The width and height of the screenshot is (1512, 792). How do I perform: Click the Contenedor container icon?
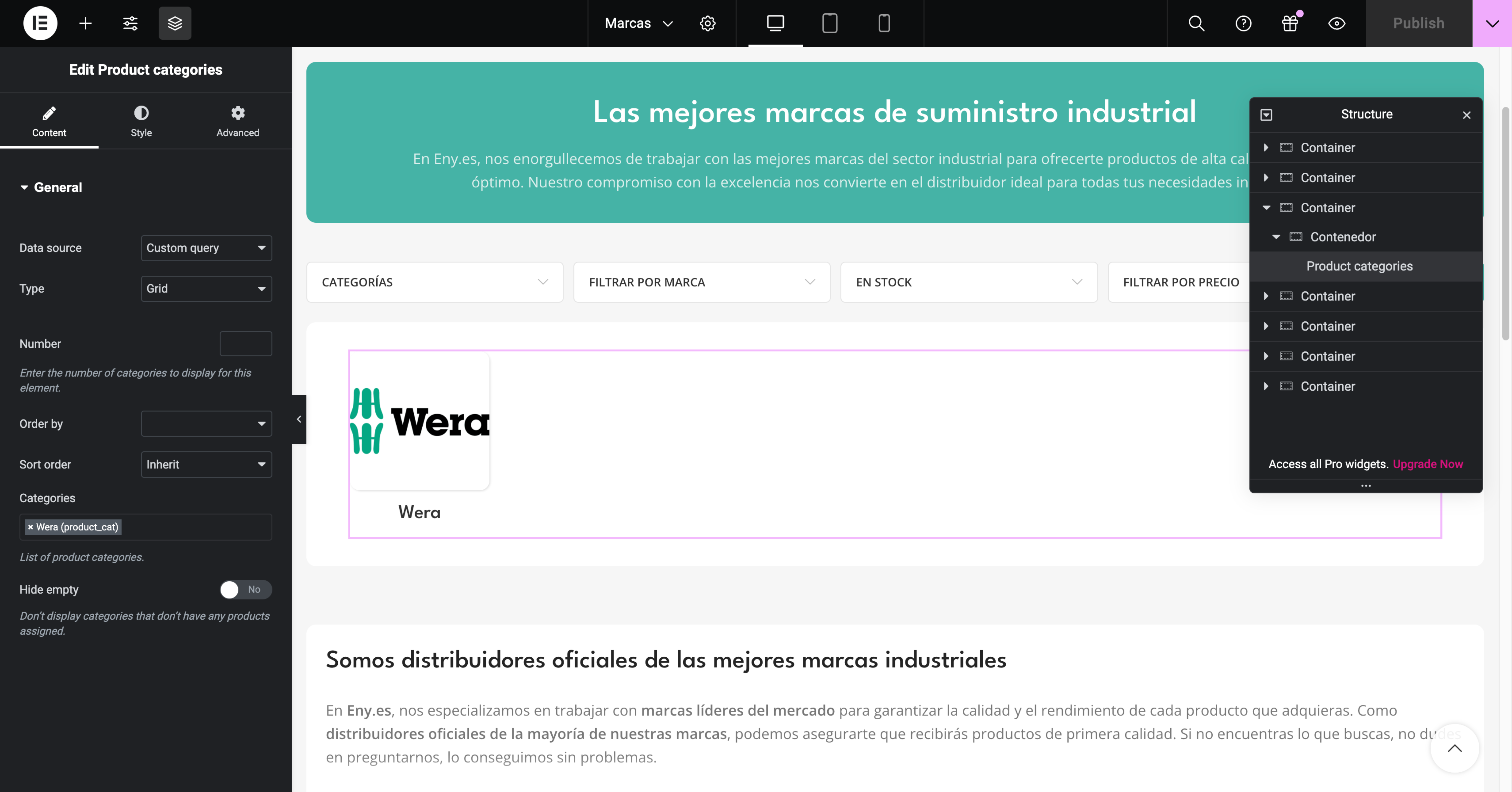point(1296,237)
